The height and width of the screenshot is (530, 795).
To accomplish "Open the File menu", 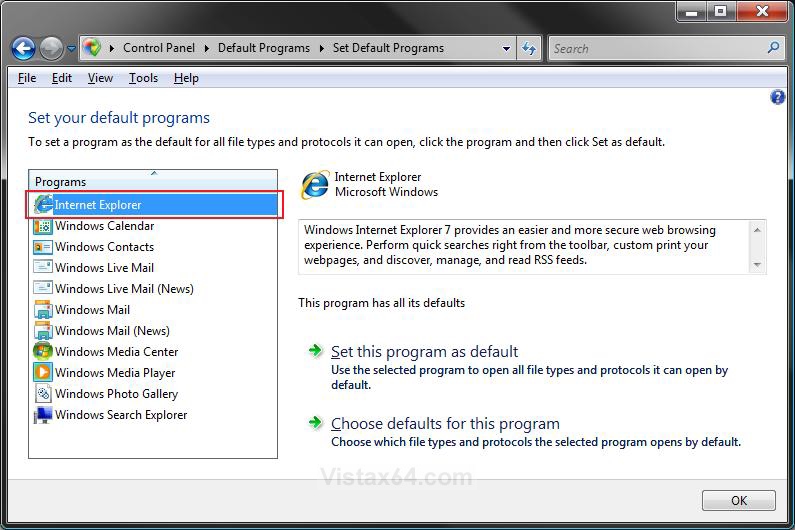I will [x=27, y=78].
